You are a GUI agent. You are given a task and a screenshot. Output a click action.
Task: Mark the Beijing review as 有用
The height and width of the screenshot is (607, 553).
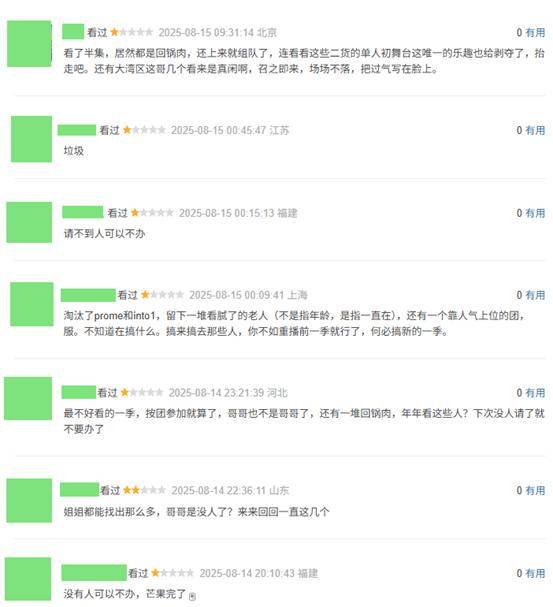tap(535, 33)
